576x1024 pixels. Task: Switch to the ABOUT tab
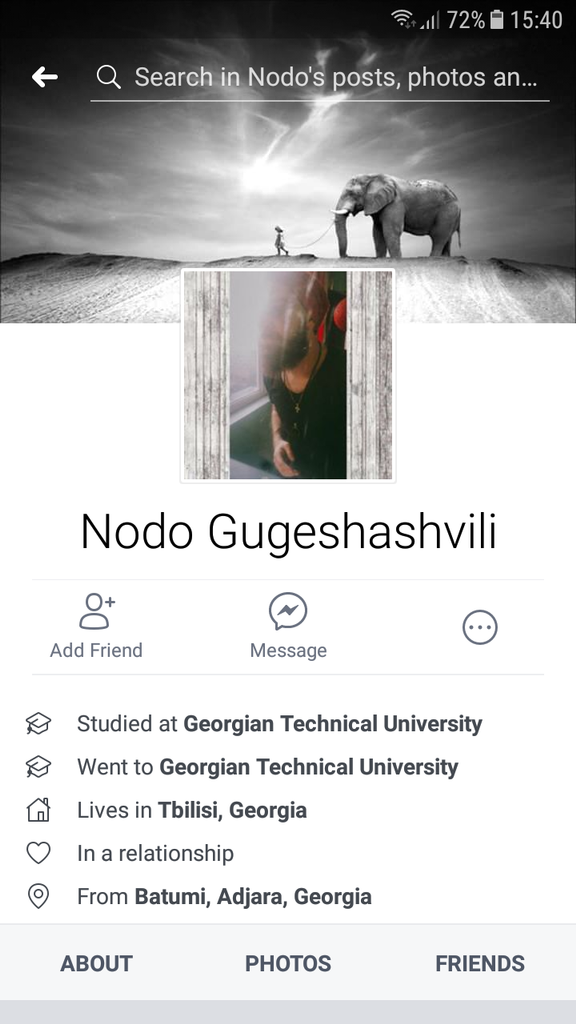96,963
